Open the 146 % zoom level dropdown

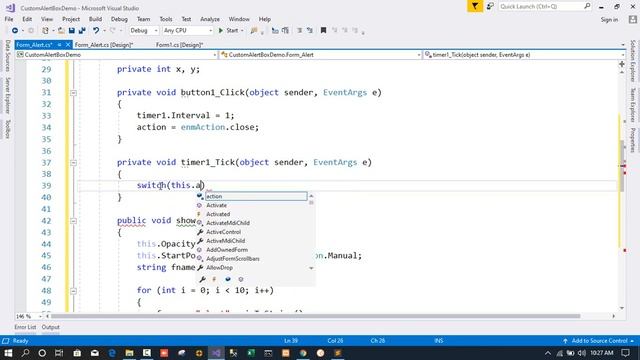point(29,316)
